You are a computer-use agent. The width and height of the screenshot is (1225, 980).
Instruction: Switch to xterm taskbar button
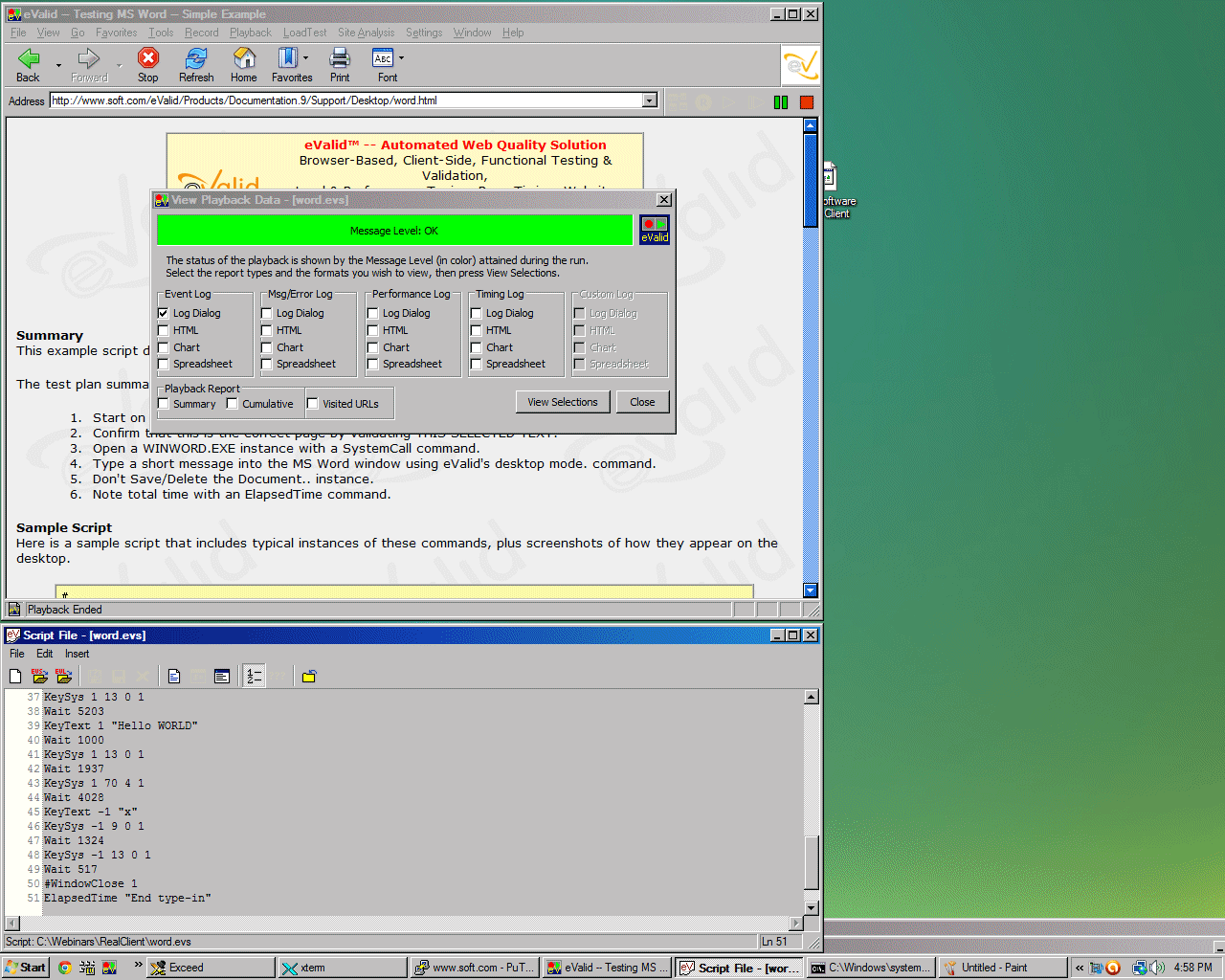tap(341, 968)
